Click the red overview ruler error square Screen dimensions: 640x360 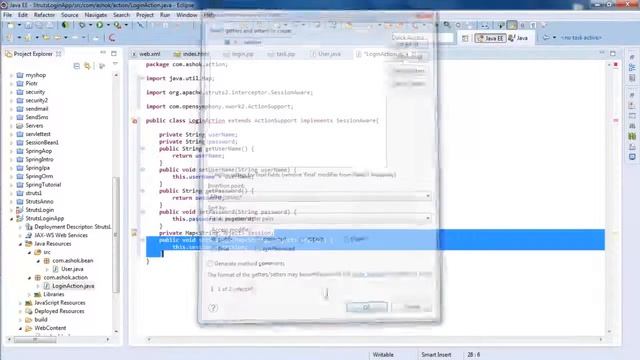click(616, 64)
